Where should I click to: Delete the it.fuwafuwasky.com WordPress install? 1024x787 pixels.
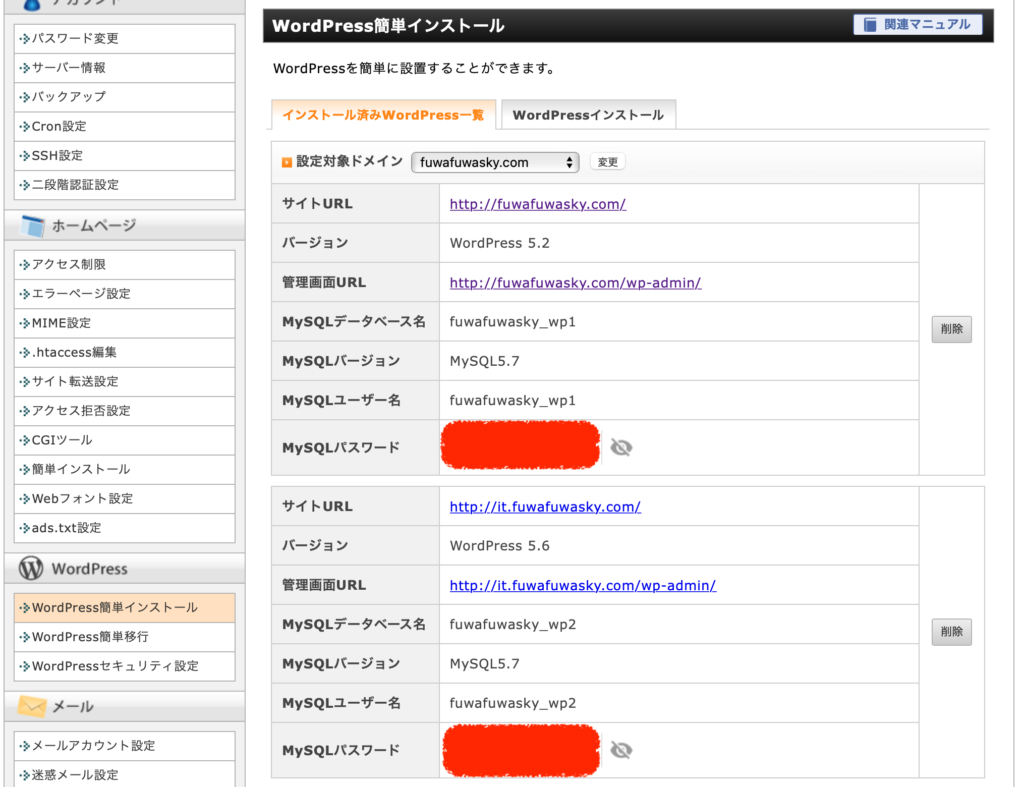tap(952, 632)
